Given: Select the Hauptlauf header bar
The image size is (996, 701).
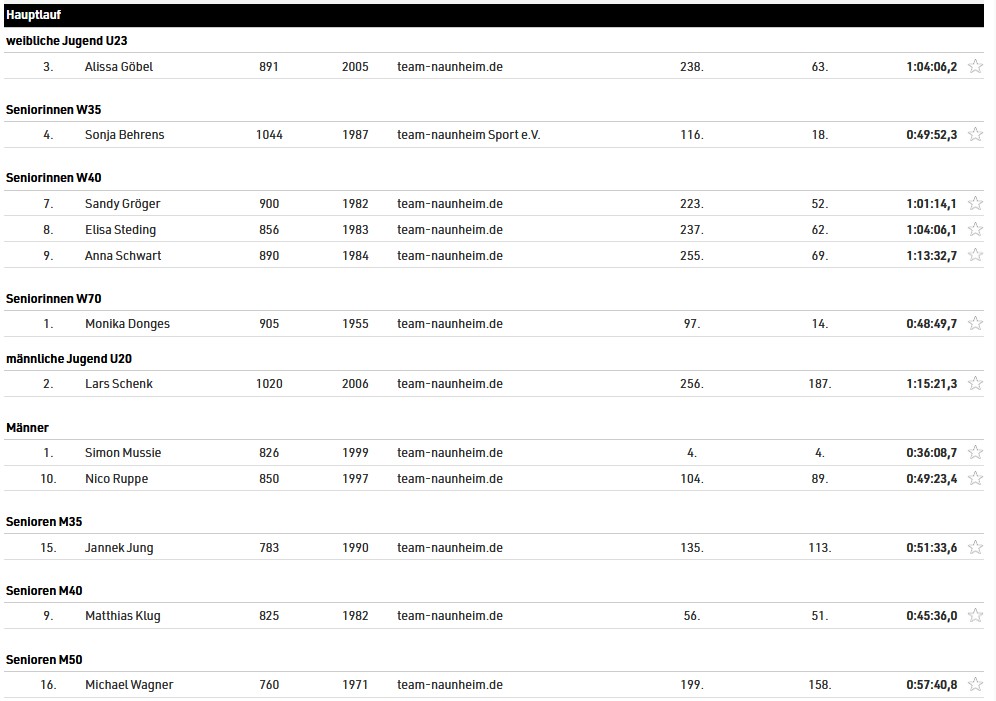Looking at the screenshot, I should pos(494,15).
